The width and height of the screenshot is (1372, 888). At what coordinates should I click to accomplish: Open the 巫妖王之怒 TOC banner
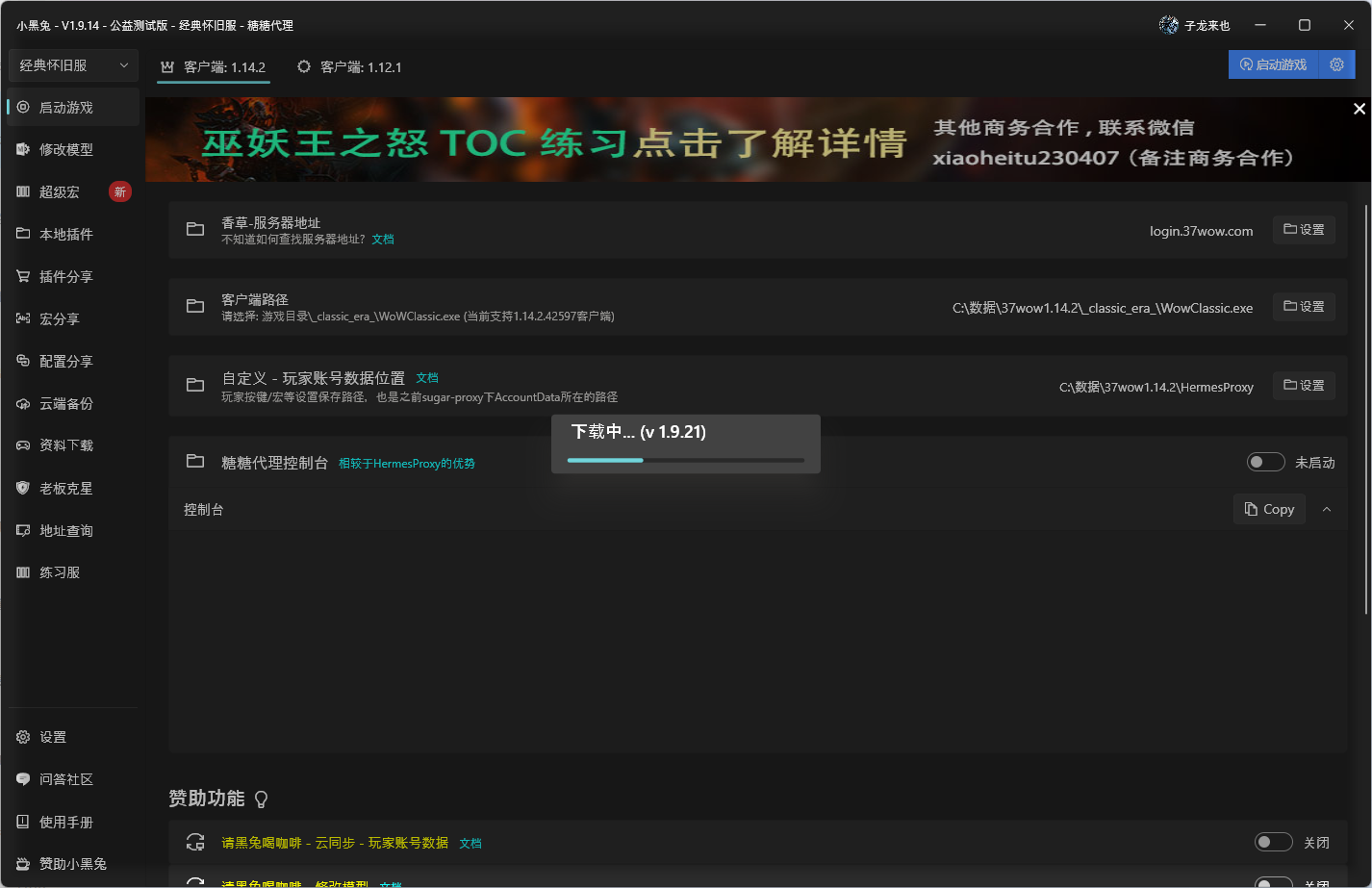757,140
